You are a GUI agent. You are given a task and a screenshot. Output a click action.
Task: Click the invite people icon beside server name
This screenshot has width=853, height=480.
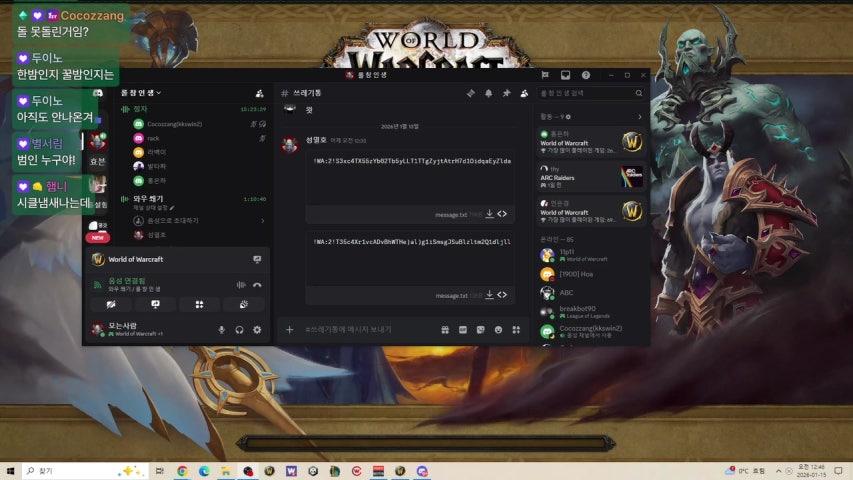pos(259,94)
